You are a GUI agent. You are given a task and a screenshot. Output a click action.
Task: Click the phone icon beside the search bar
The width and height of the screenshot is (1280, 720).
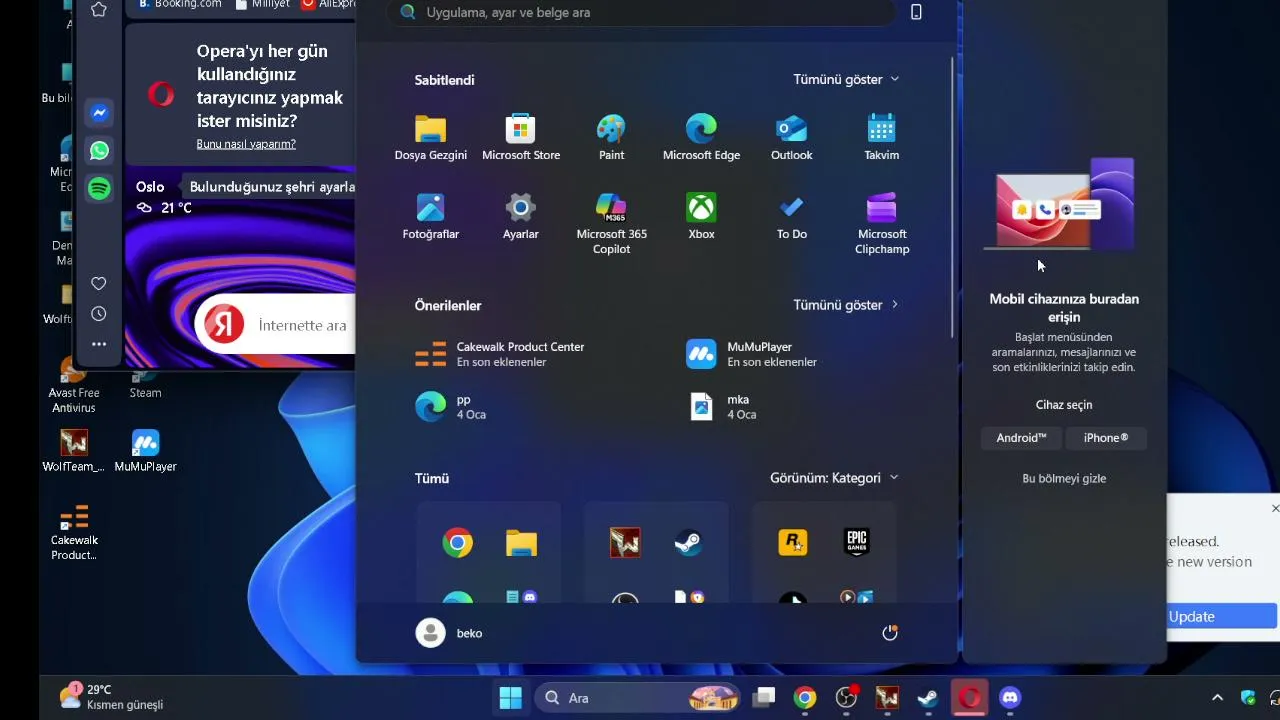(916, 12)
